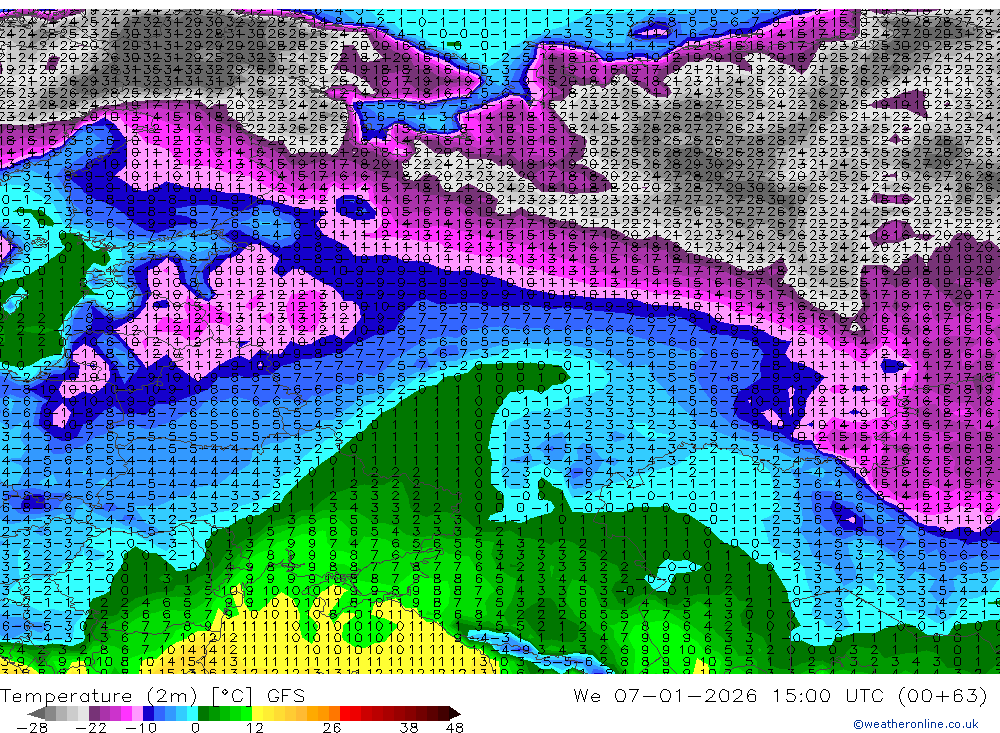Open the weatheronline.co.uk copyright link
This screenshot has height=733, width=1000.
point(915,724)
